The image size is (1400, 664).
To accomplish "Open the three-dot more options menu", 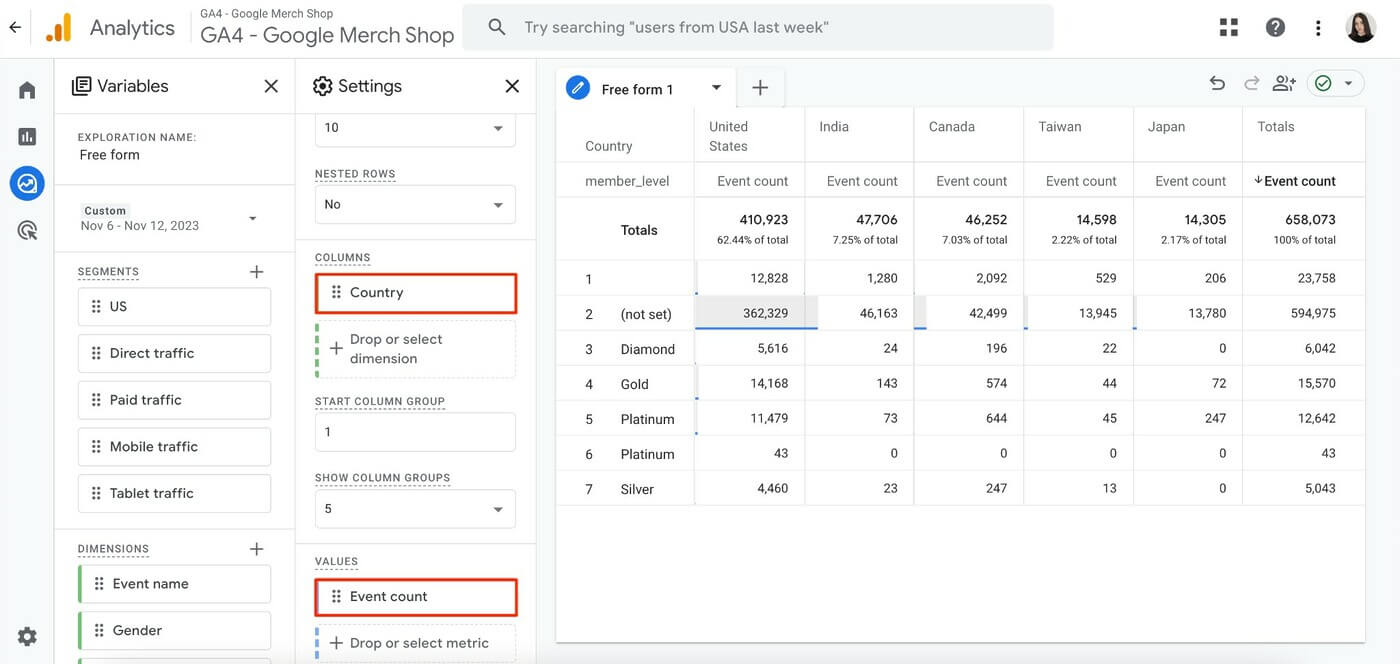I will [x=1318, y=26].
